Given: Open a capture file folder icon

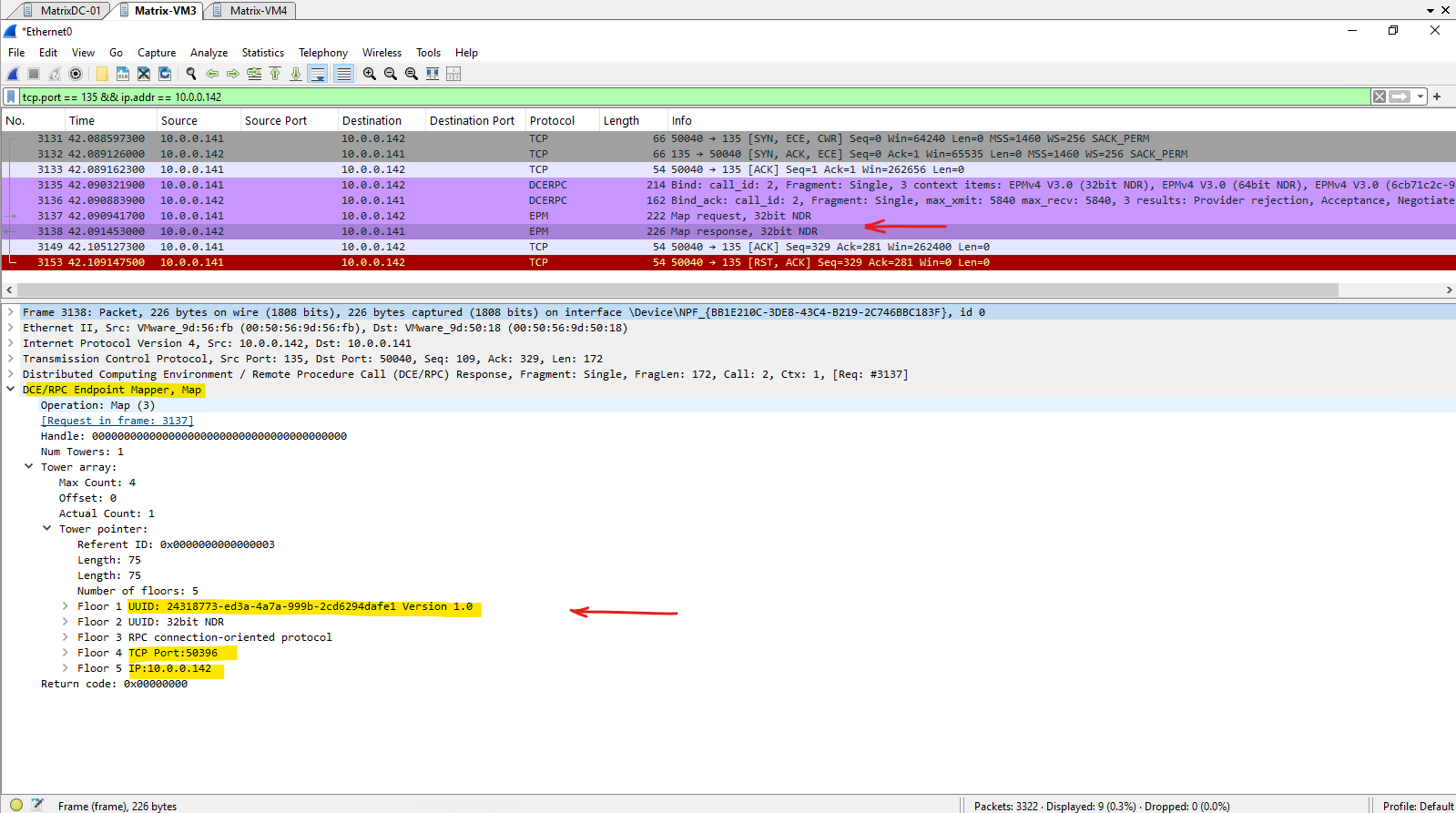Looking at the screenshot, I should (102, 74).
